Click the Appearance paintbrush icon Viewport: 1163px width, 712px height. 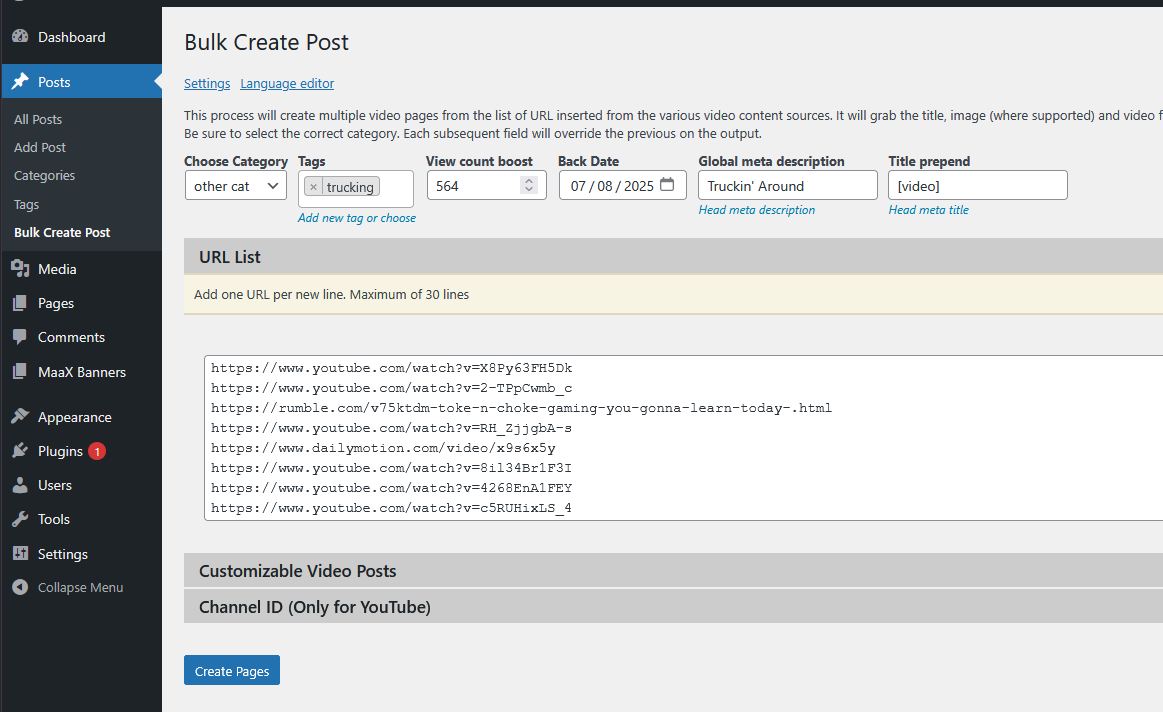point(20,417)
